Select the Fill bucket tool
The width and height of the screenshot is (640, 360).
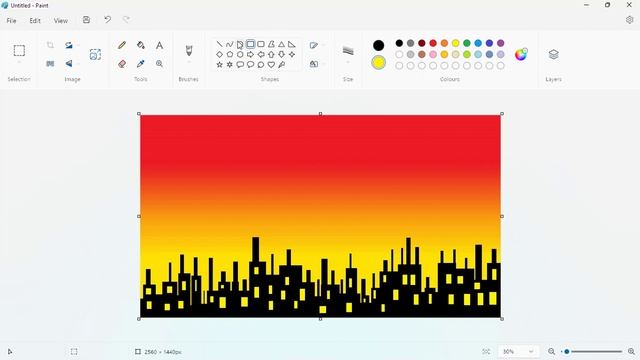141,45
